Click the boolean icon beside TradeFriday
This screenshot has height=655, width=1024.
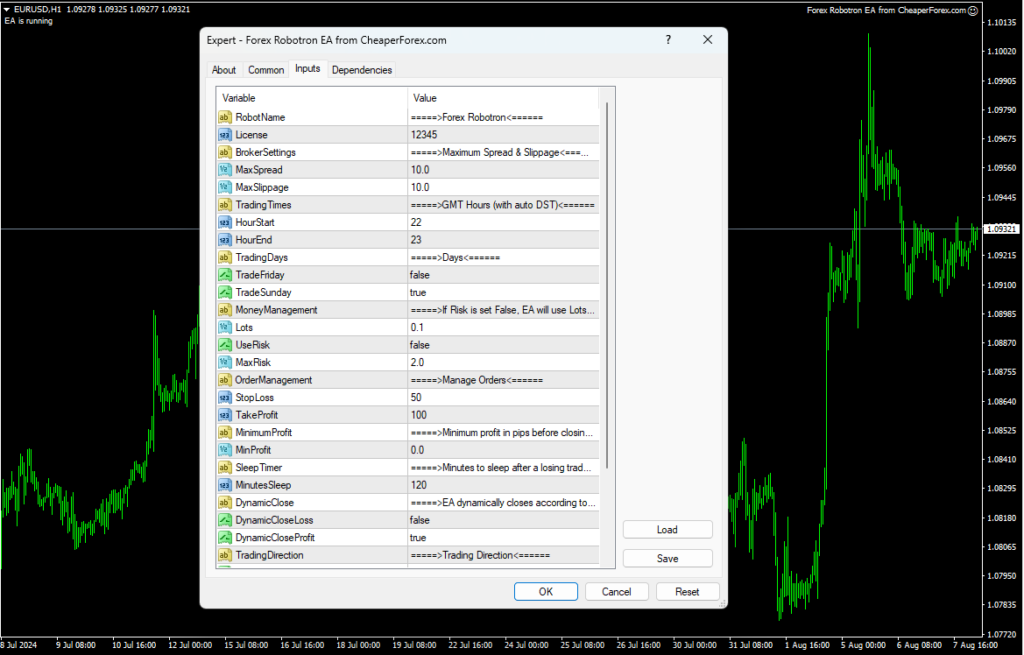(x=225, y=274)
